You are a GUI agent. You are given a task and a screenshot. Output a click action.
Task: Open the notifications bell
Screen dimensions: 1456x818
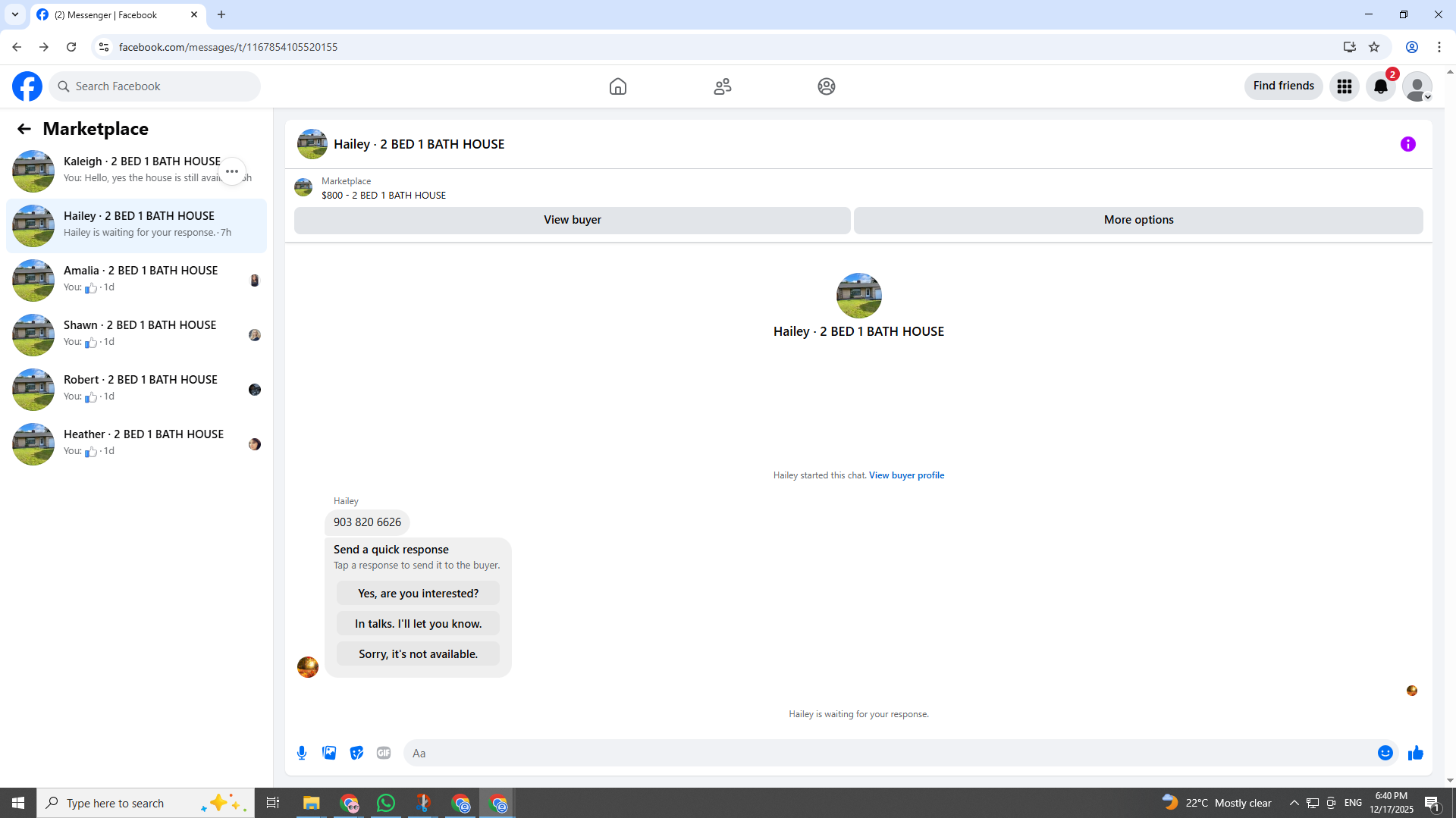[1381, 86]
